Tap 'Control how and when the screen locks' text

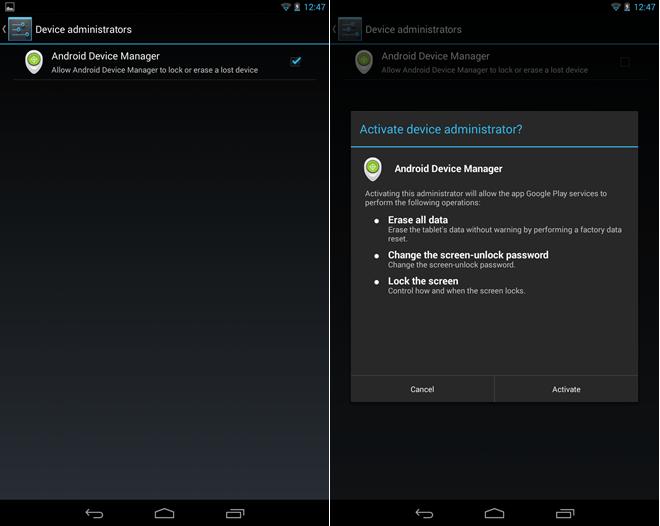(456, 291)
